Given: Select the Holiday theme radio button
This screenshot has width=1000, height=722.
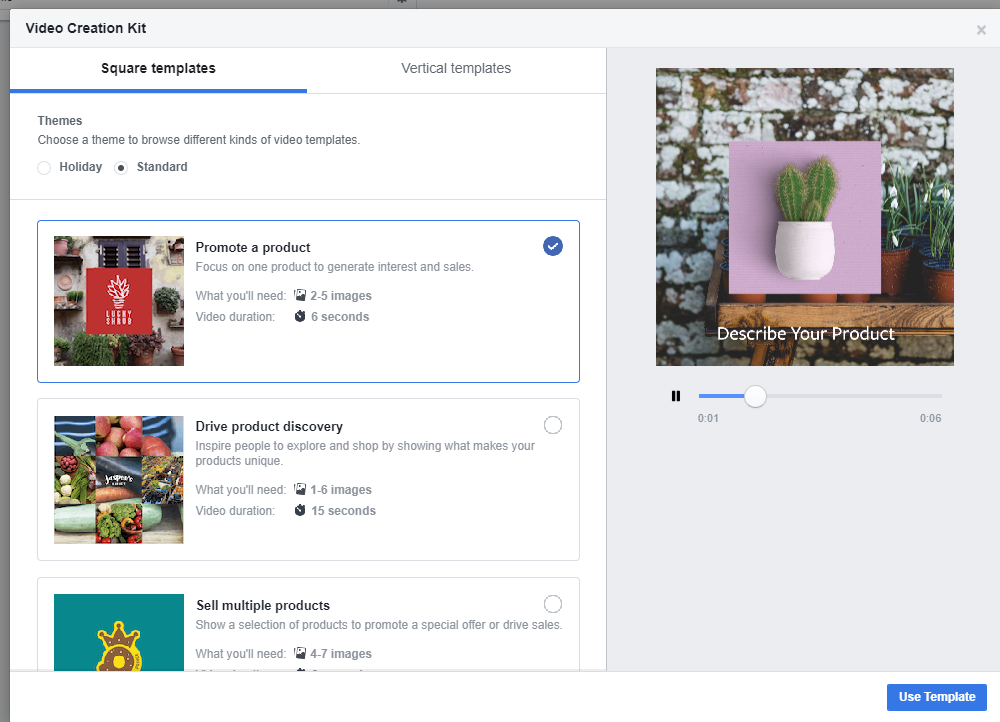Looking at the screenshot, I should (44, 168).
